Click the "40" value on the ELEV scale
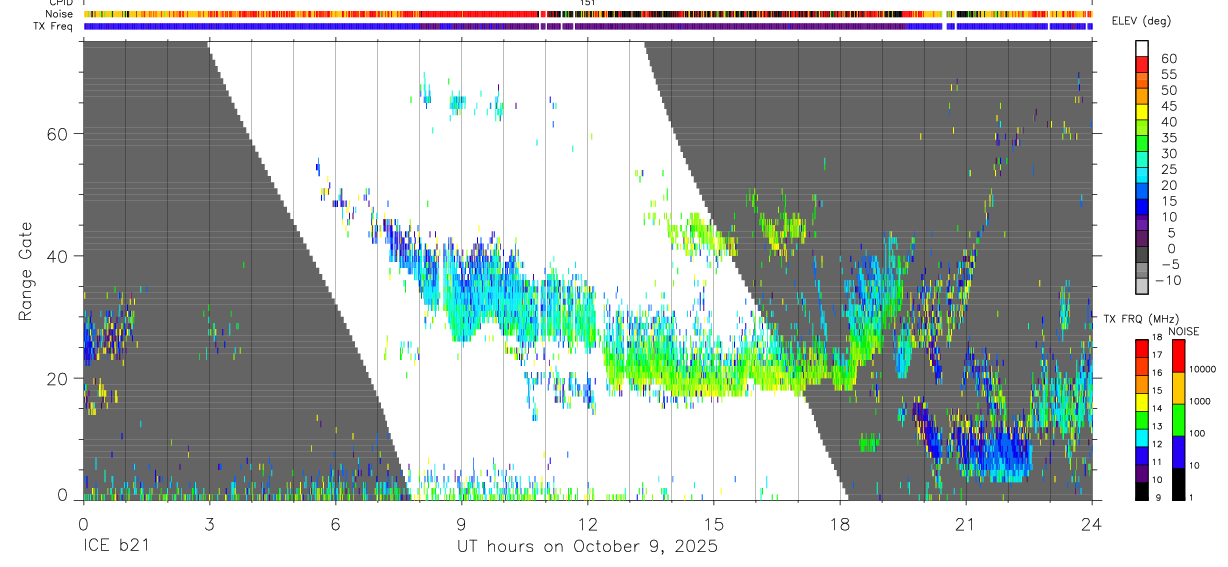 coord(1168,122)
